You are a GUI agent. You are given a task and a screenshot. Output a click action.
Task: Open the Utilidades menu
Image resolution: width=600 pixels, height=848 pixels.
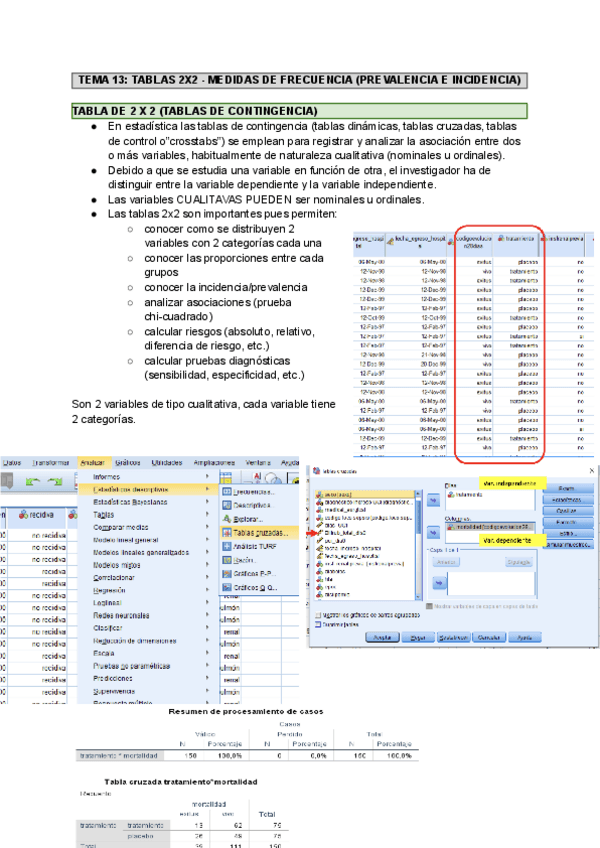tap(167, 463)
